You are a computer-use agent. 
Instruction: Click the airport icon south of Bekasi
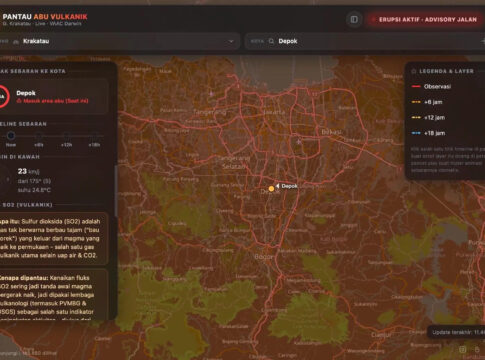pyautogui.click(x=299, y=141)
